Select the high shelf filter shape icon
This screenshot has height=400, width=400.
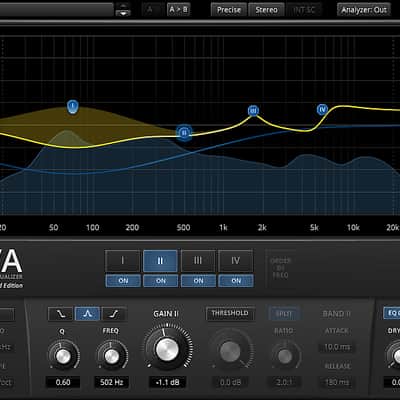(114, 314)
